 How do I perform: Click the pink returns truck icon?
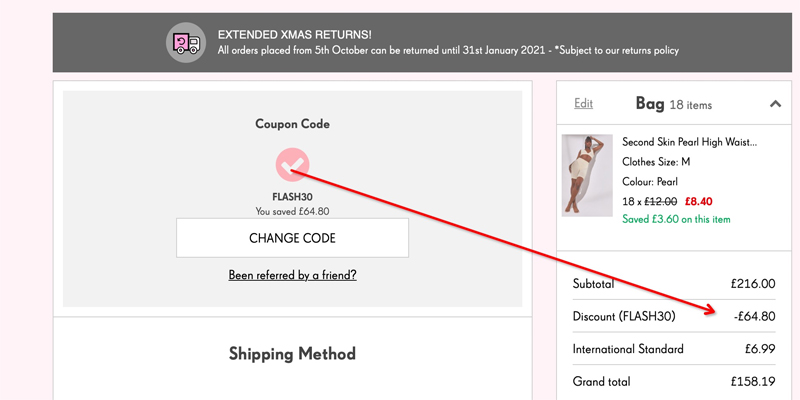186,42
